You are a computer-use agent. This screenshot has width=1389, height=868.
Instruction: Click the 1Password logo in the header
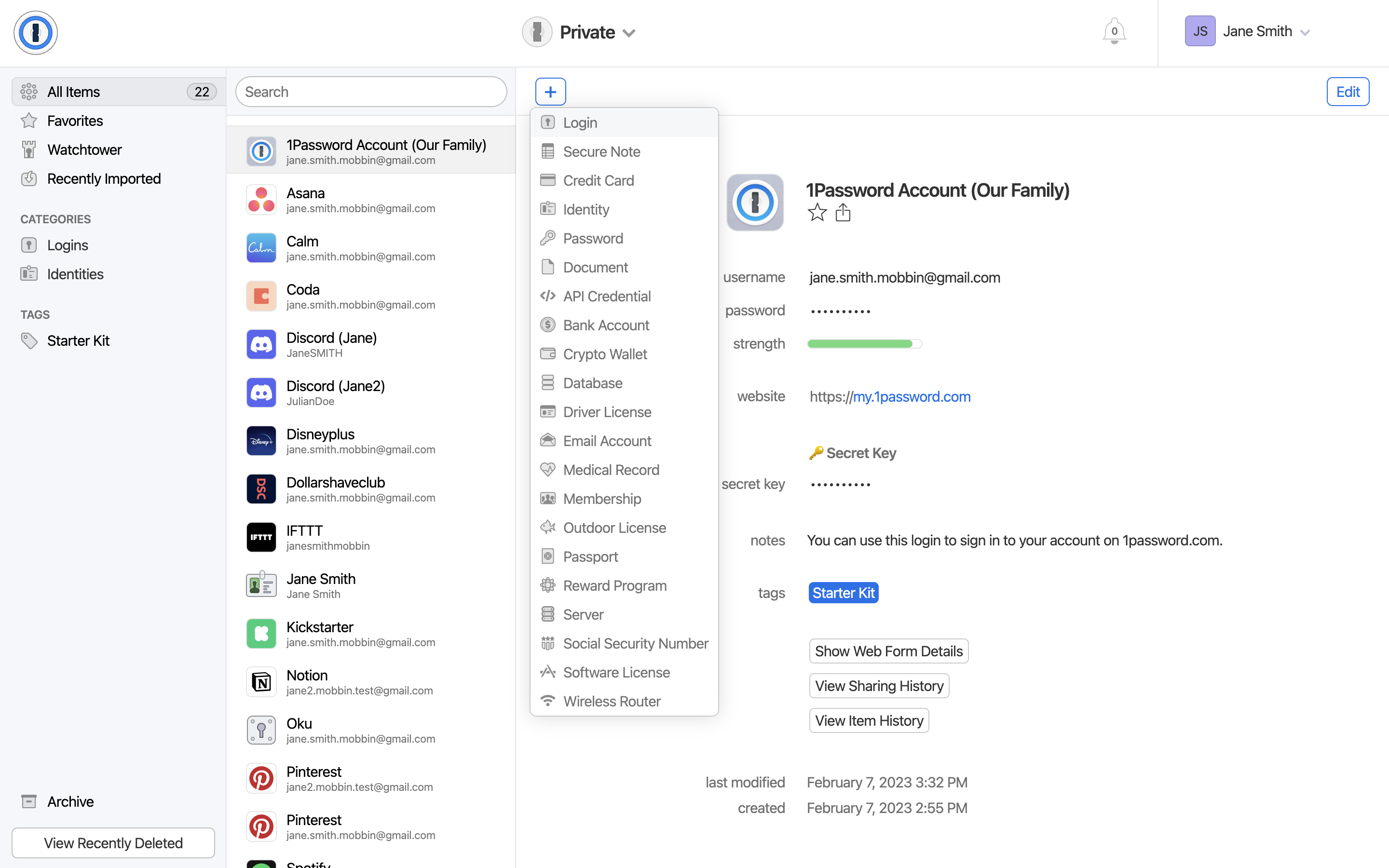[36, 33]
